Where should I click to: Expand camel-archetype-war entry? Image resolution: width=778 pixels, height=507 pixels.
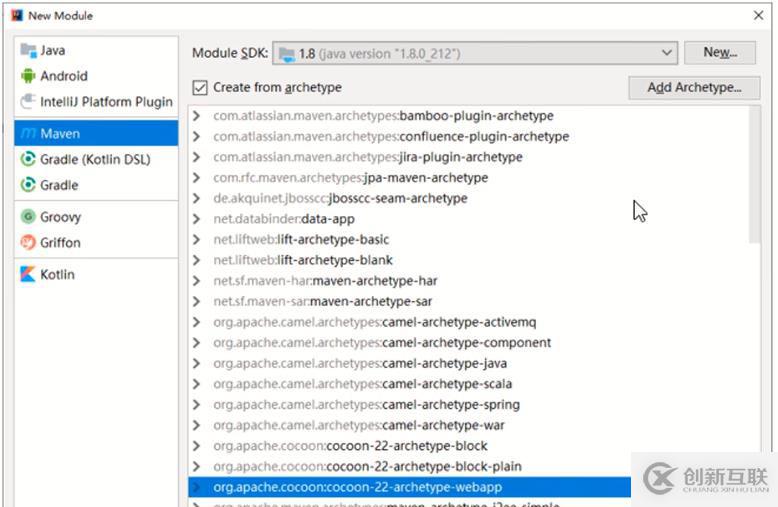pyautogui.click(x=197, y=425)
